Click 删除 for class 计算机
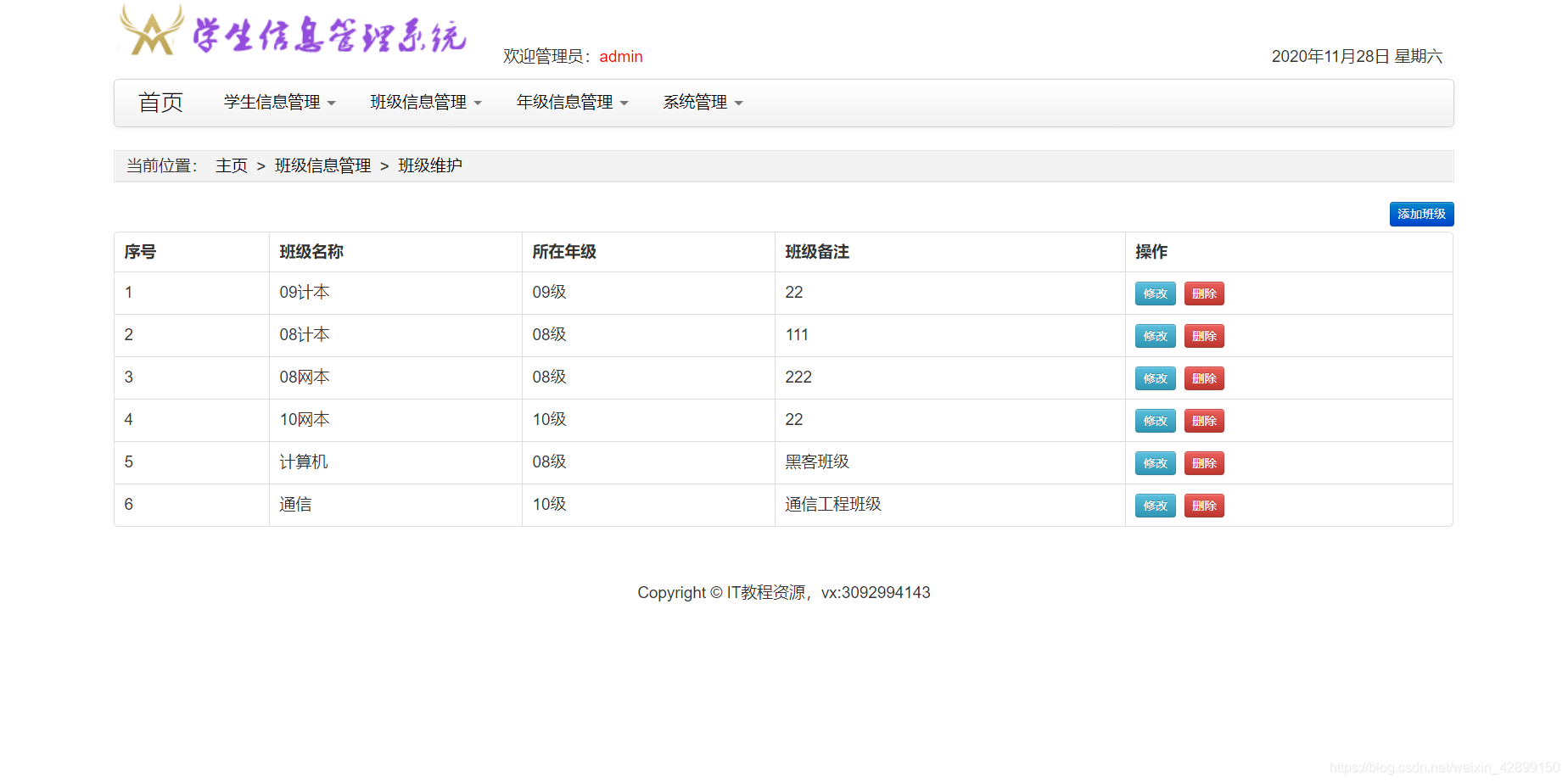The width and height of the screenshot is (1568, 783). pyautogui.click(x=1204, y=463)
